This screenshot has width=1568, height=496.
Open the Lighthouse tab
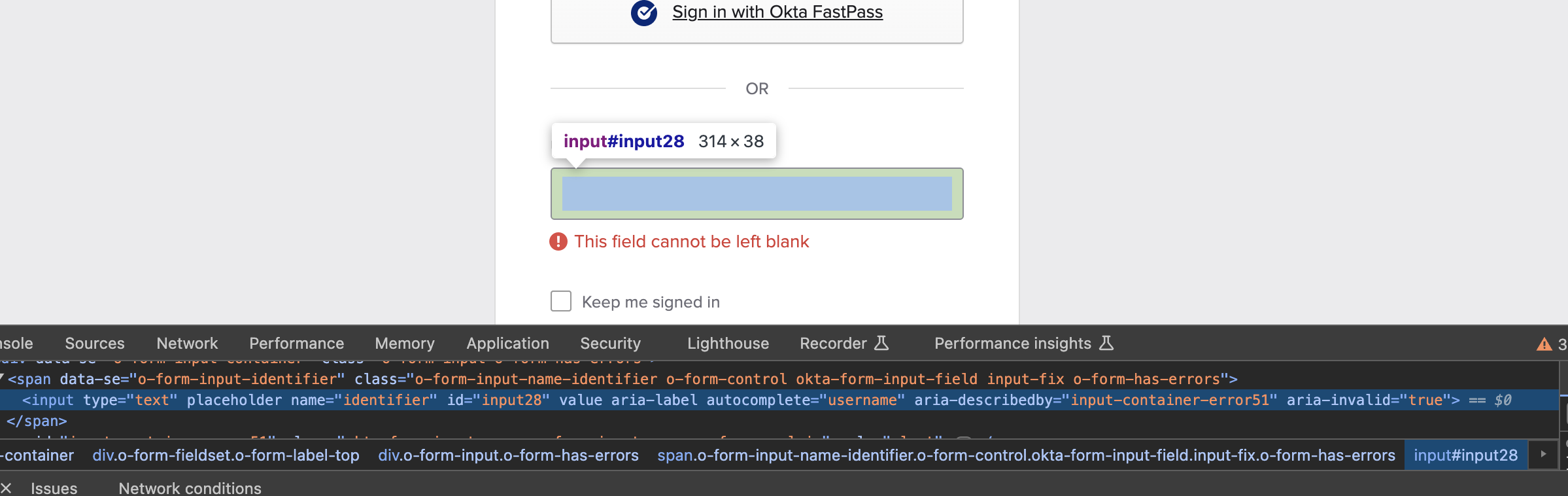pos(728,344)
